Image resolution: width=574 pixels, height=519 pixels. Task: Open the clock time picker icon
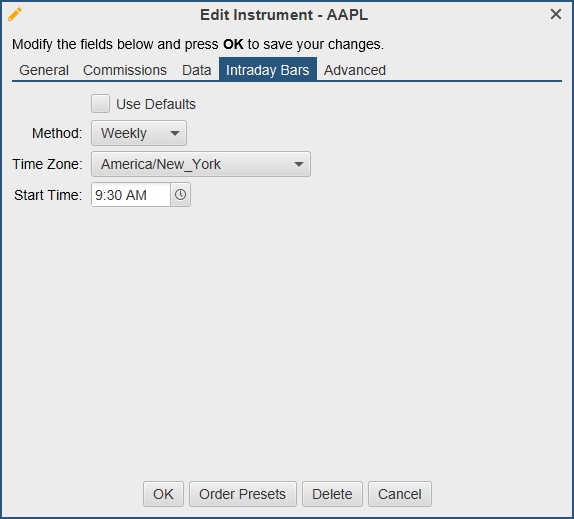coord(180,195)
